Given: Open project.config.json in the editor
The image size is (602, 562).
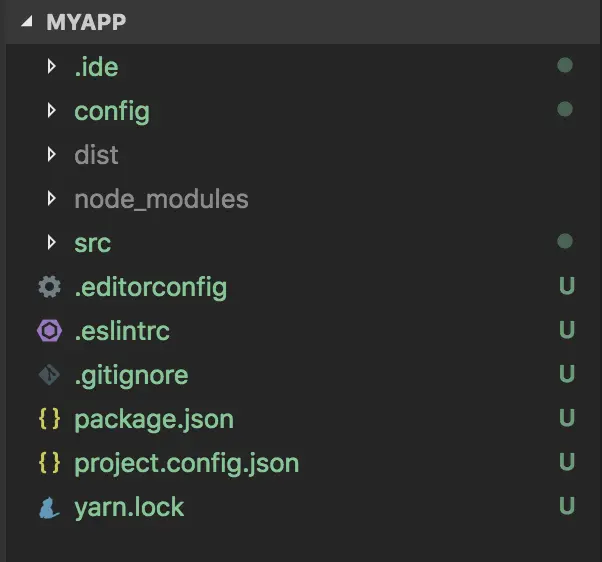Looking at the screenshot, I should tap(186, 464).
